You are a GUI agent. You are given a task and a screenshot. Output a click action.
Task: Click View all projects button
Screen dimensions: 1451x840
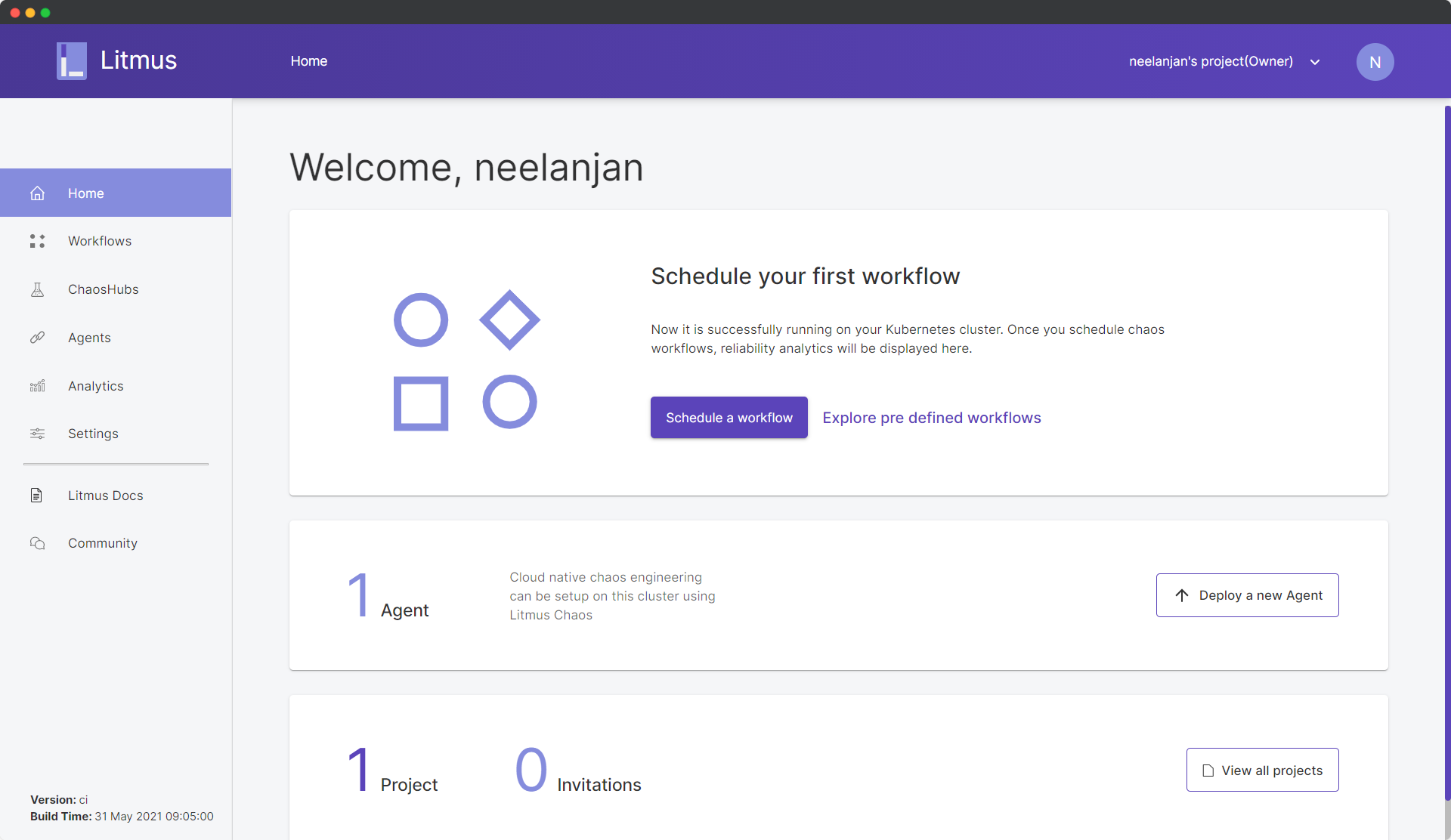(1262, 770)
